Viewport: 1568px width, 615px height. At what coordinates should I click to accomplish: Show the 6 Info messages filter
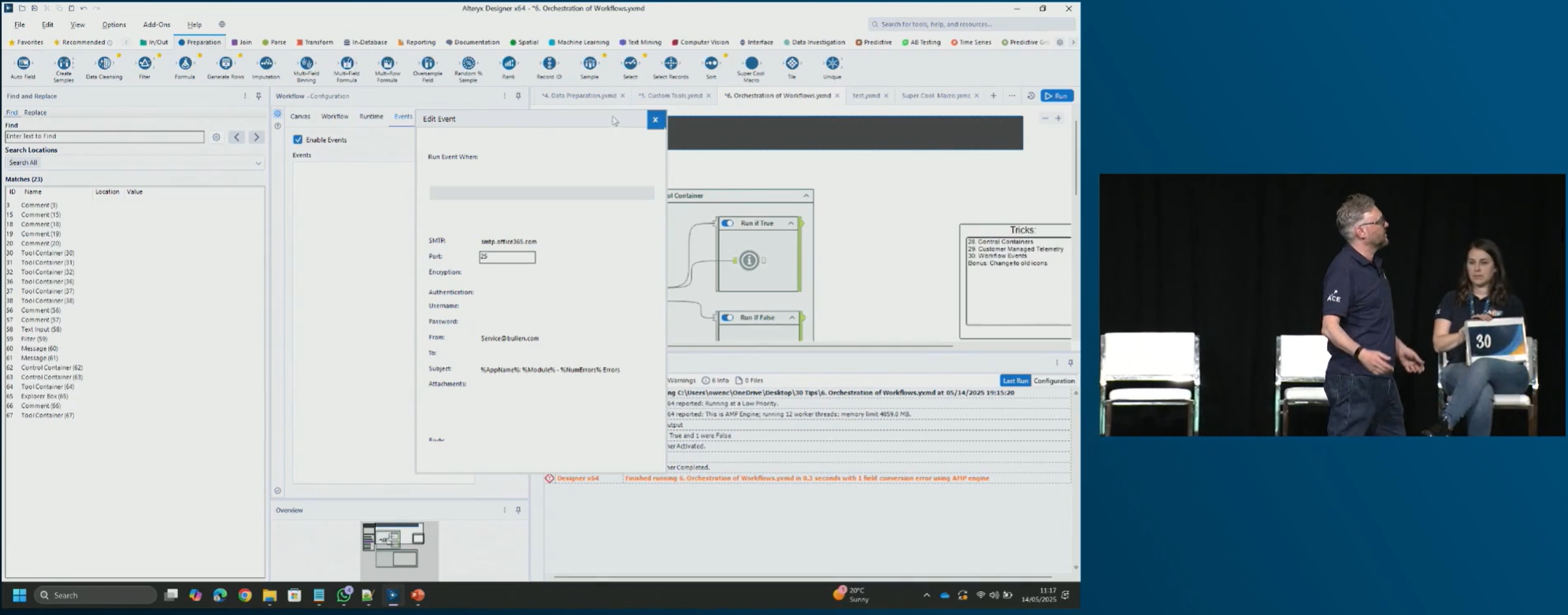tap(715, 380)
